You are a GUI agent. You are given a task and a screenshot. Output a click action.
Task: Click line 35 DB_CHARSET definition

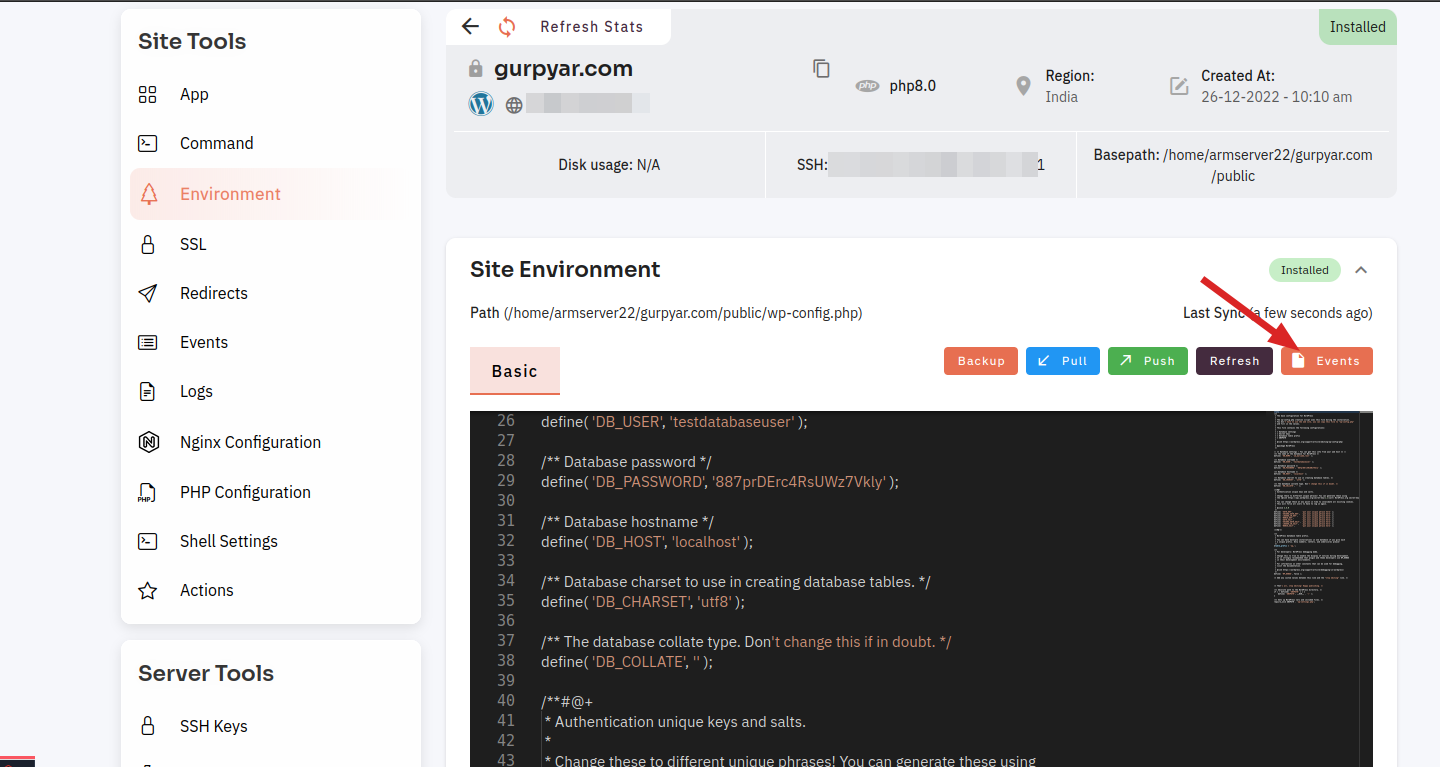(643, 601)
